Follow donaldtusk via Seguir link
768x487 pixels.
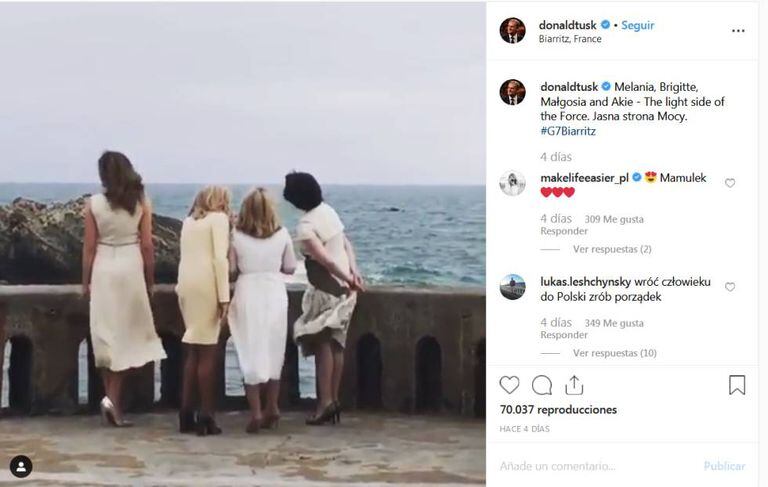point(638,25)
